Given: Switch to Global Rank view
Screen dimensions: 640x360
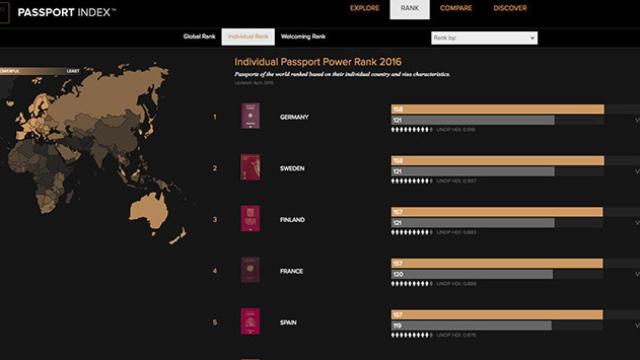Looking at the screenshot, I should 199,36.
